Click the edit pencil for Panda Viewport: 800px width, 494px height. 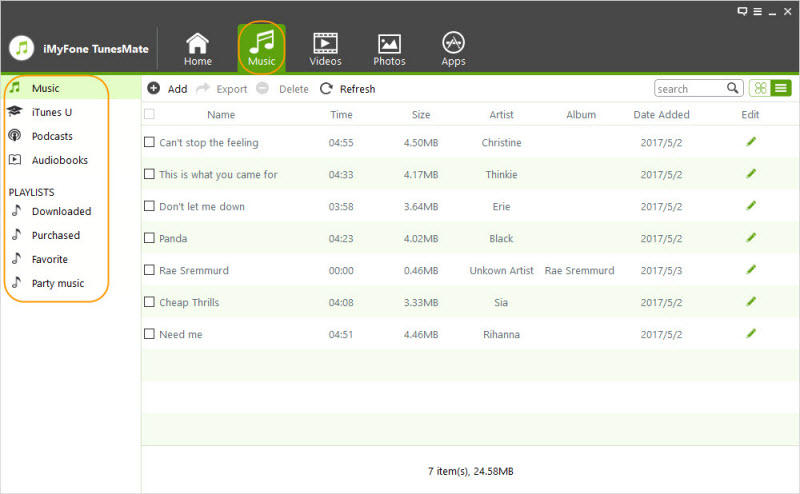(751, 238)
